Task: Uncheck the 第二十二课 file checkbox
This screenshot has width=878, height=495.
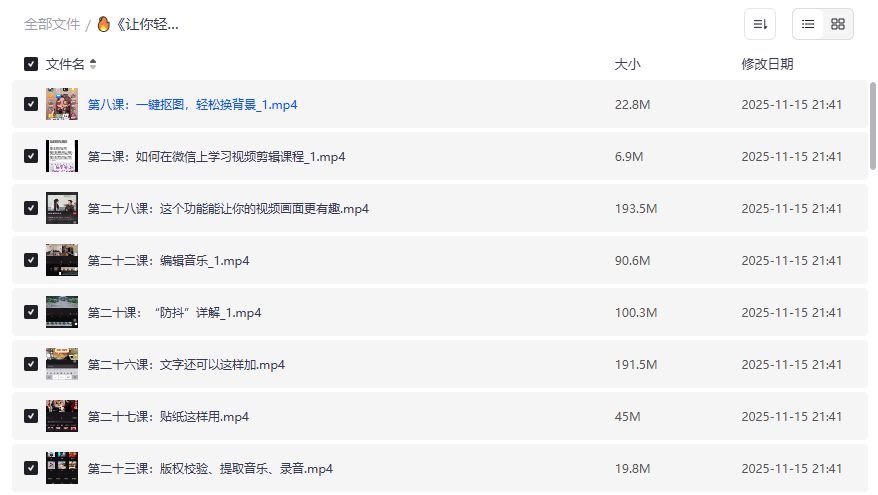Action: [31, 260]
